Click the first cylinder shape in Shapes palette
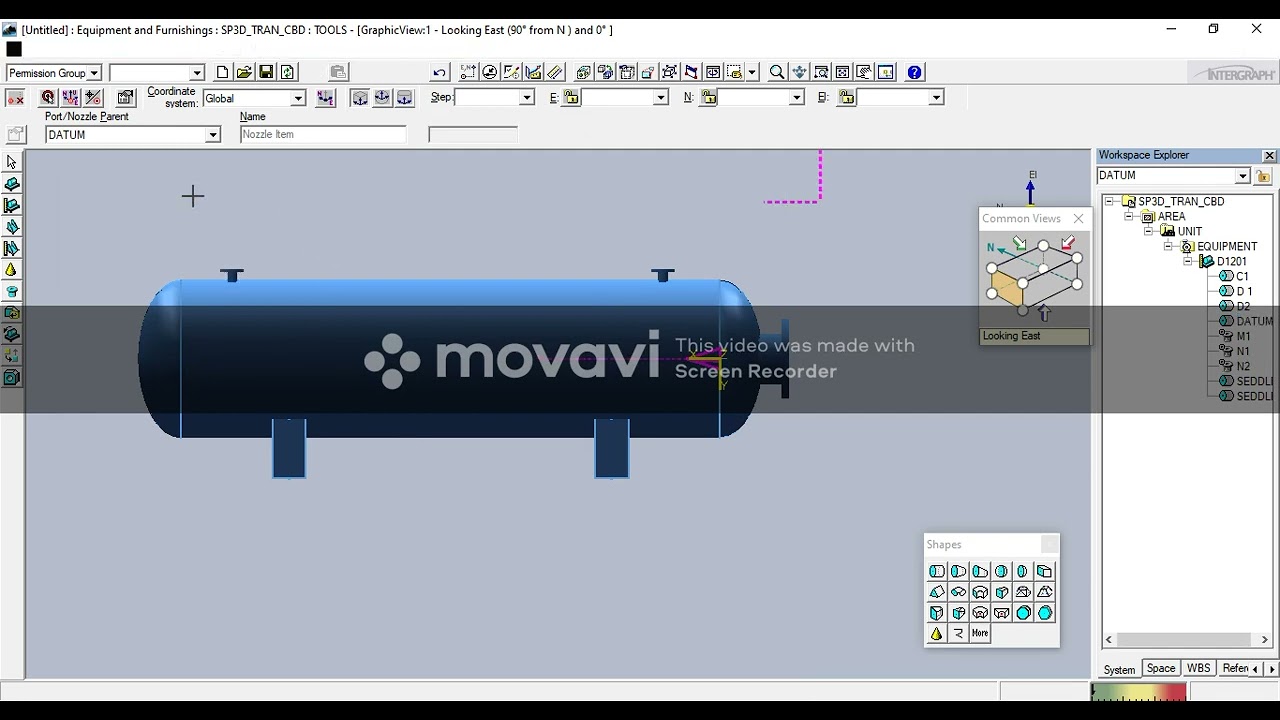Image resolution: width=1280 pixels, height=720 pixels. pyautogui.click(x=937, y=571)
